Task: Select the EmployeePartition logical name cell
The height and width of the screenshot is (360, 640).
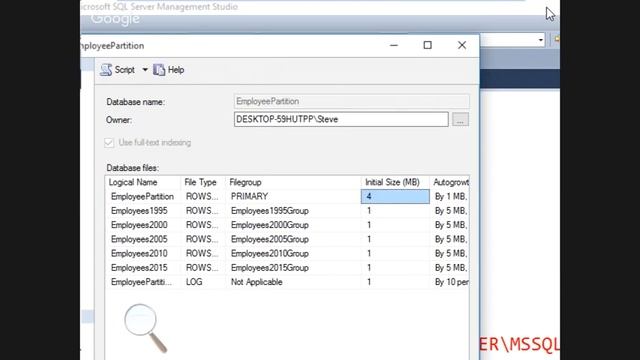Action: 142,196
